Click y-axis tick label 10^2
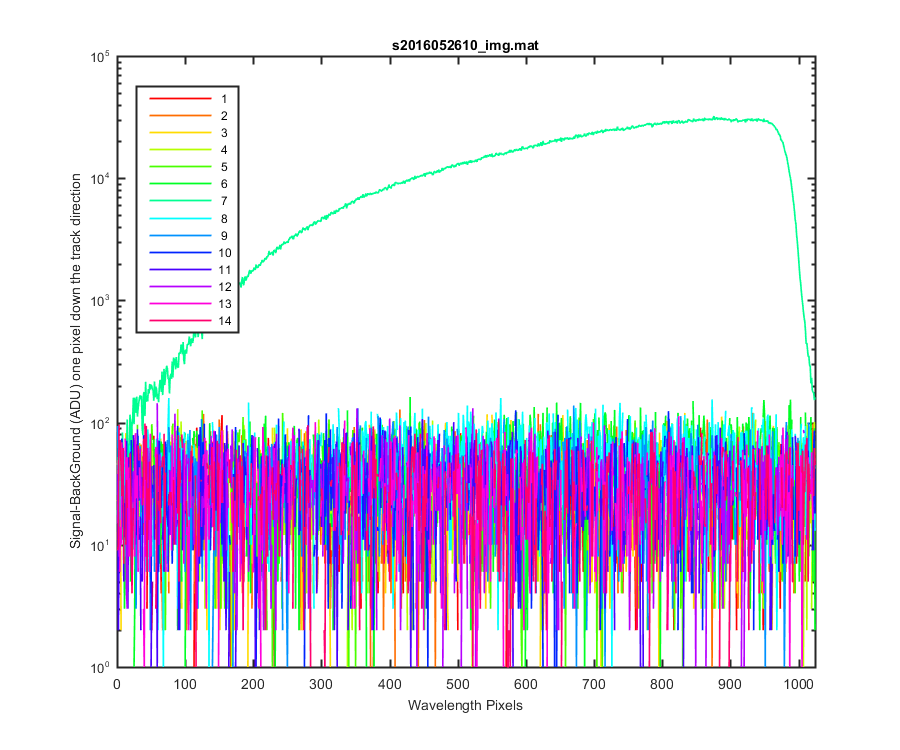 101,423
